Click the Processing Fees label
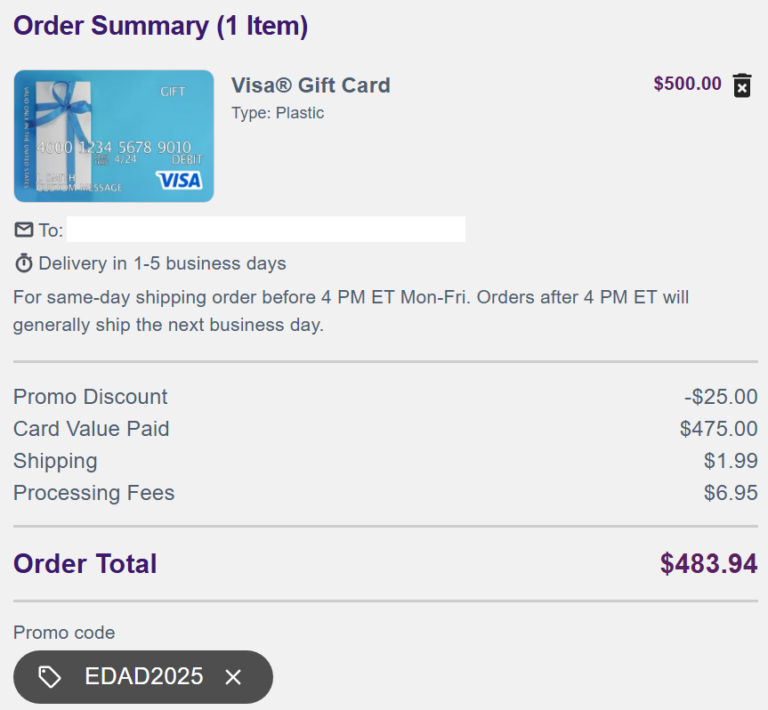This screenshot has height=710, width=768. [93, 493]
